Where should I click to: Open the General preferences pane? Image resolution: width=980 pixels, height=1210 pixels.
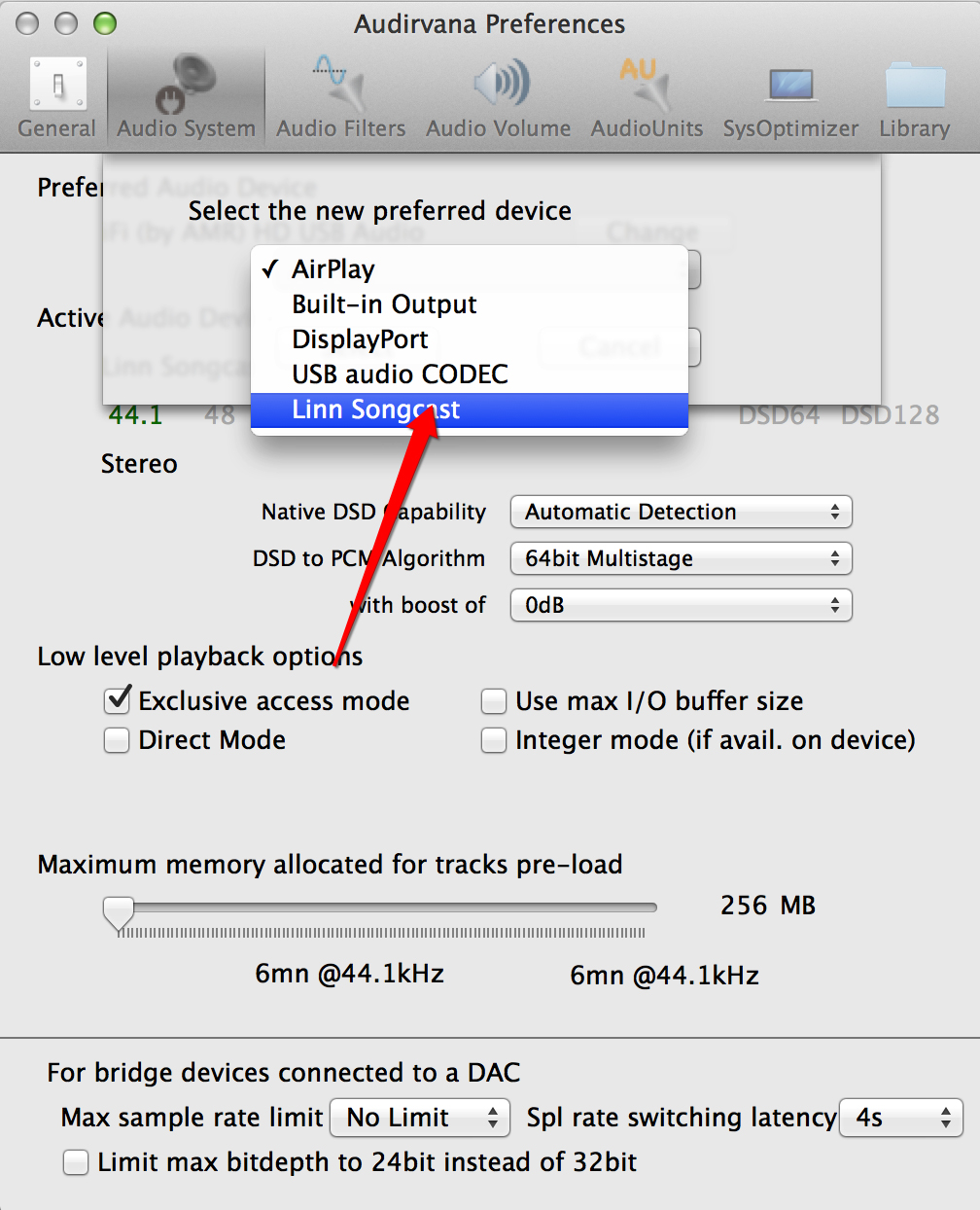pyautogui.click(x=56, y=98)
